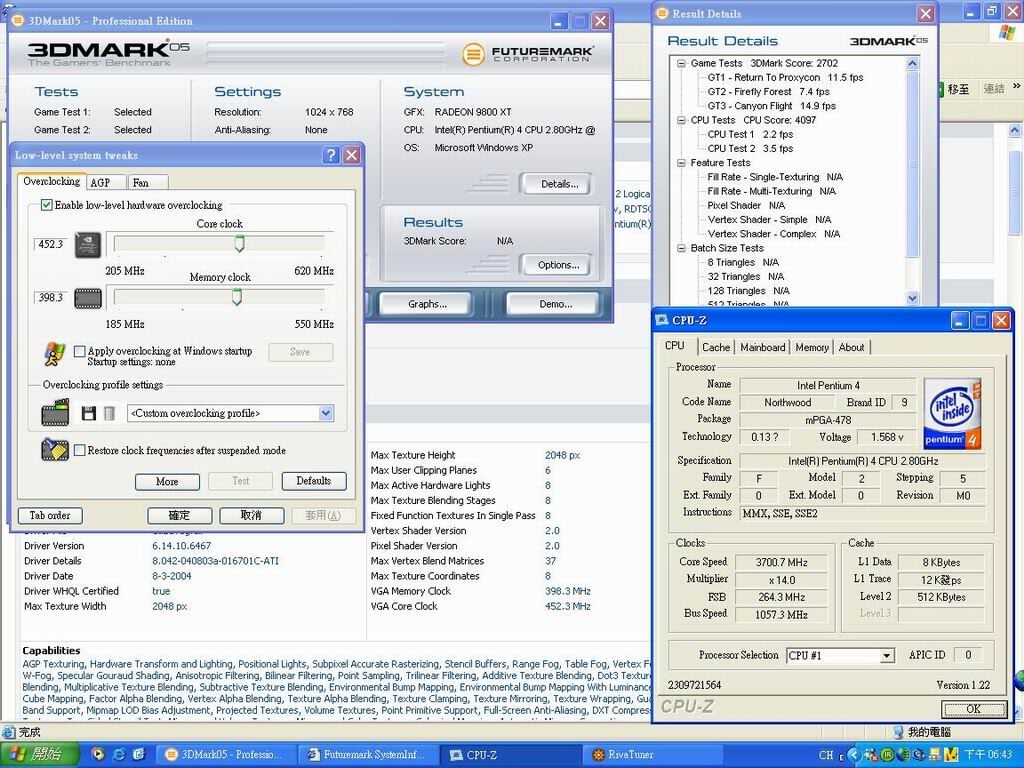Screen dimensions: 1024x768
Task: Click the Graphs... button in 3DMark05
Action: 426,304
